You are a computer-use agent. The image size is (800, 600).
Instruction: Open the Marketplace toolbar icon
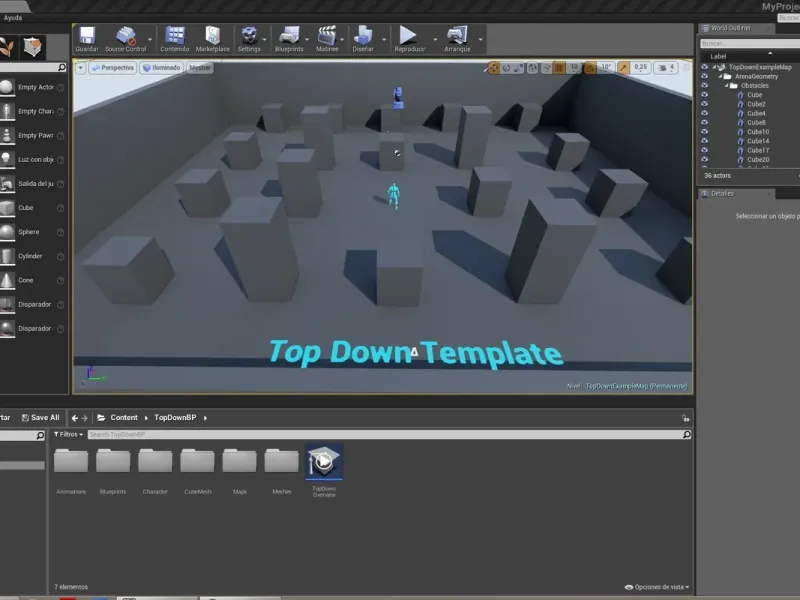click(213, 39)
